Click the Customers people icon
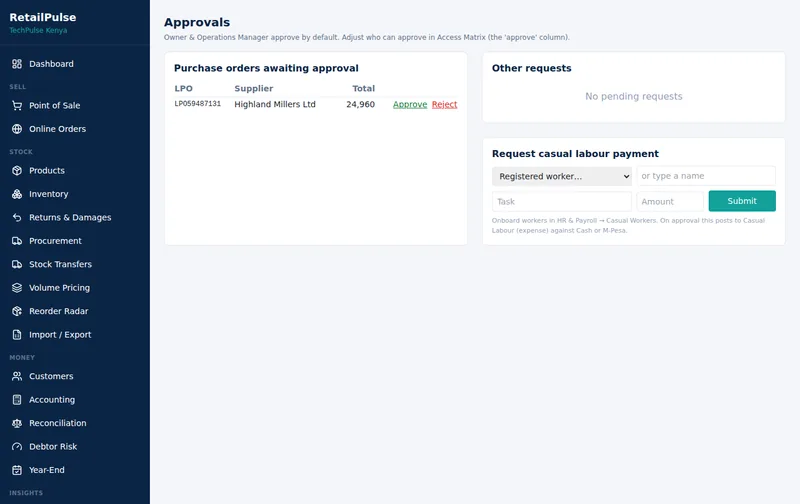 (x=17, y=376)
